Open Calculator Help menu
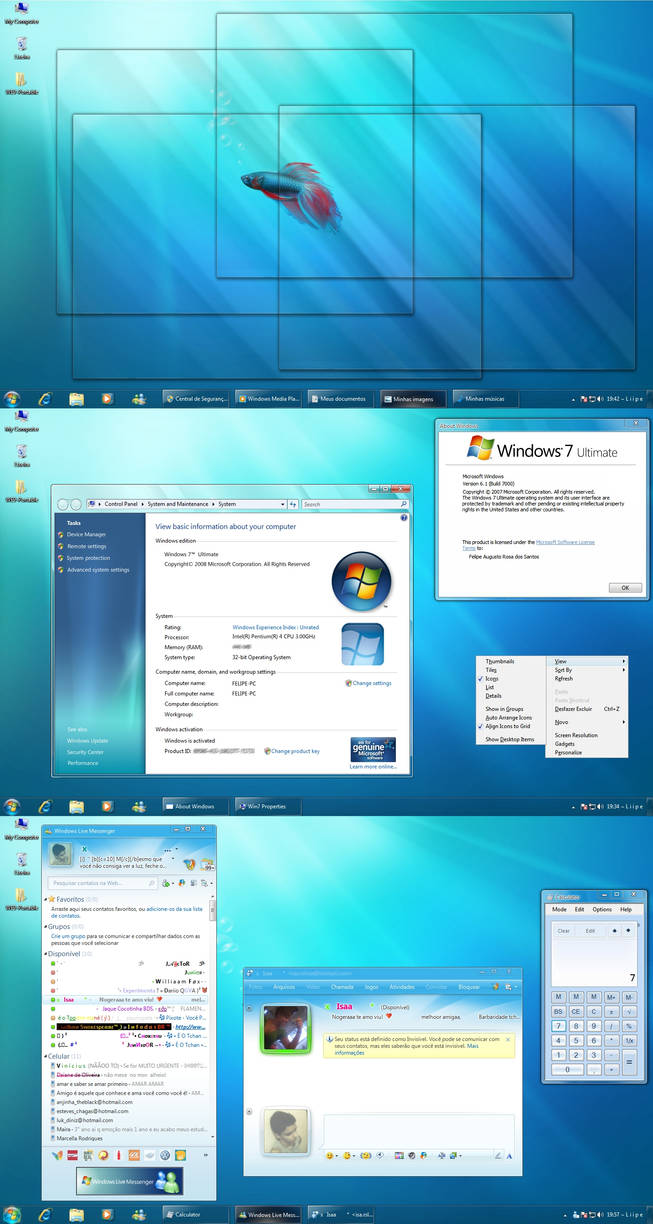This screenshot has width=653, height=1224. pyautogui.click(x=626, y=909)
